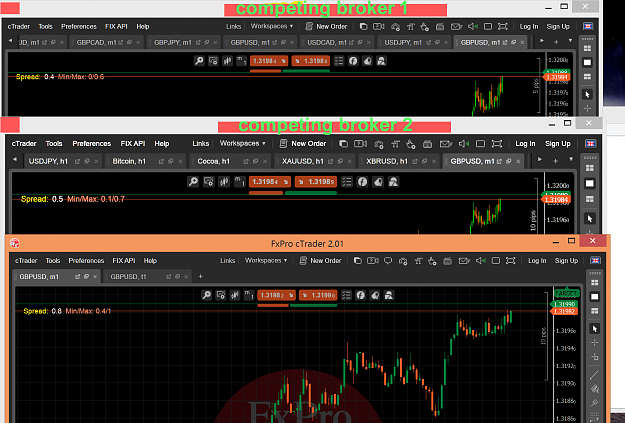
Task: Click Links in broker 1 window
Action: [233, 27]
